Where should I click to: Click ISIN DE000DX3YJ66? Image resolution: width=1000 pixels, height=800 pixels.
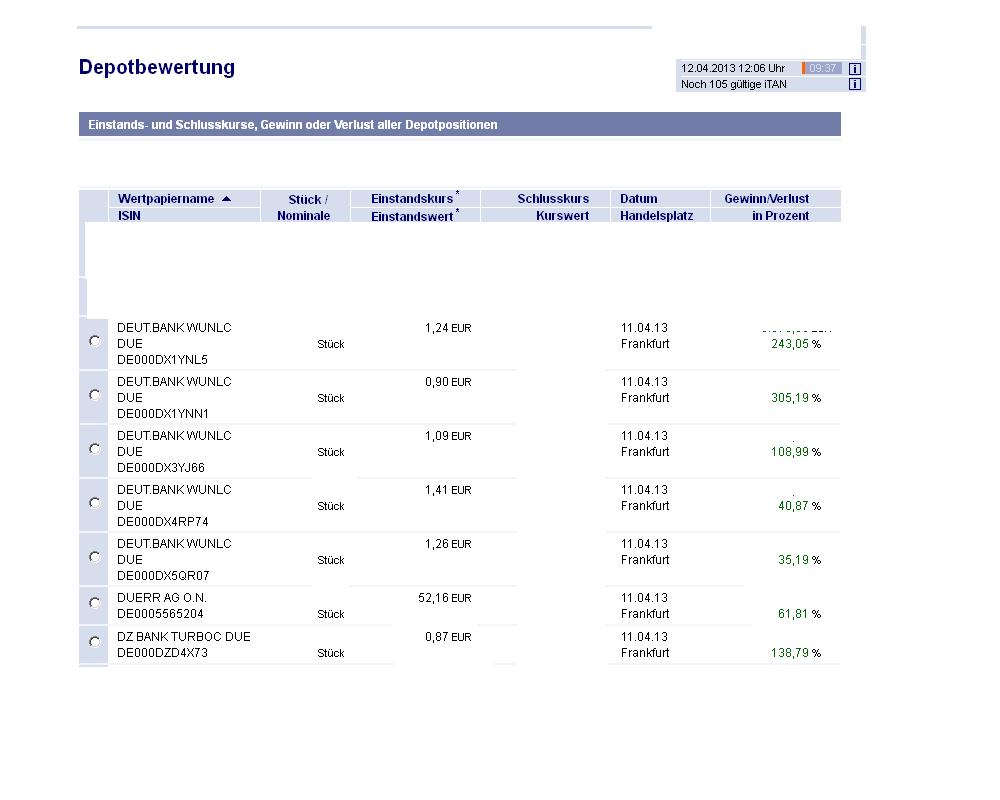[161, 468]
